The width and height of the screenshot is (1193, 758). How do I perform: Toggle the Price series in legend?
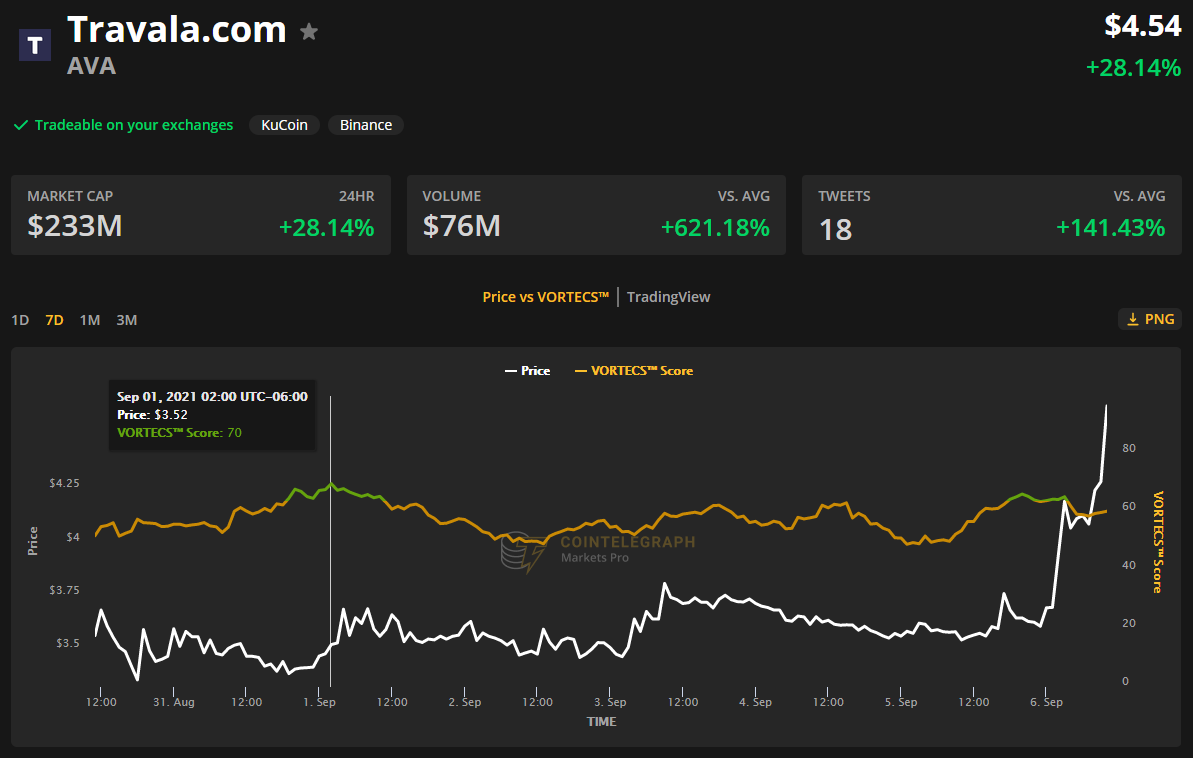(527, 371)
